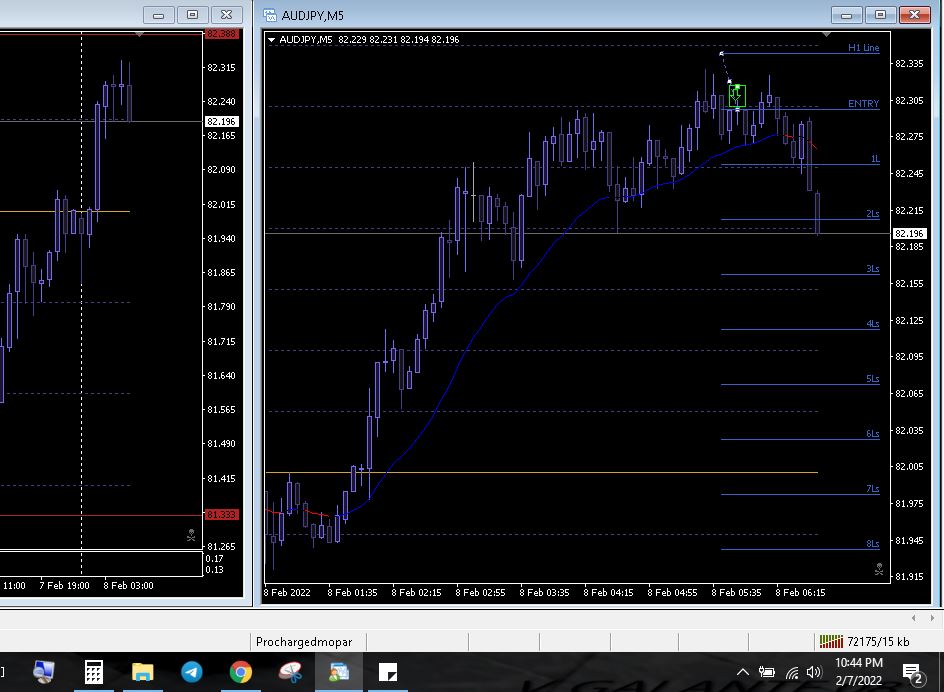Click the skull icon in the left chart

pyautogui.click(x=191, y=536)
